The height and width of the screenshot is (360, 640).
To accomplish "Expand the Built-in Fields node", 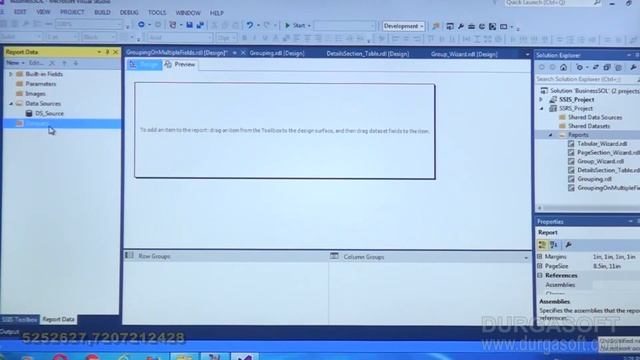I will [x=11, y=74].
